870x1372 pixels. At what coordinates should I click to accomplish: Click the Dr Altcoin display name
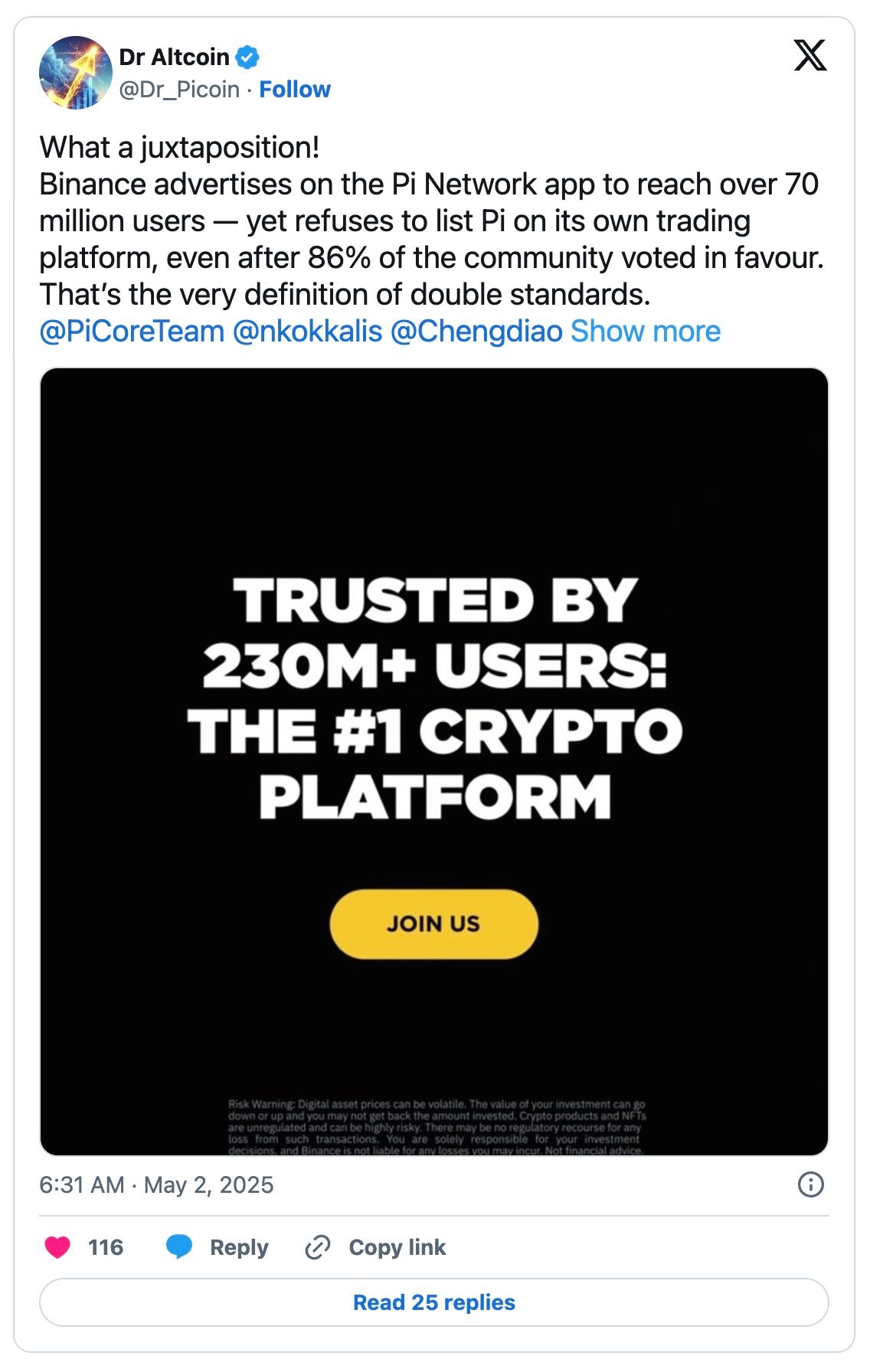[x=175, y=57]
